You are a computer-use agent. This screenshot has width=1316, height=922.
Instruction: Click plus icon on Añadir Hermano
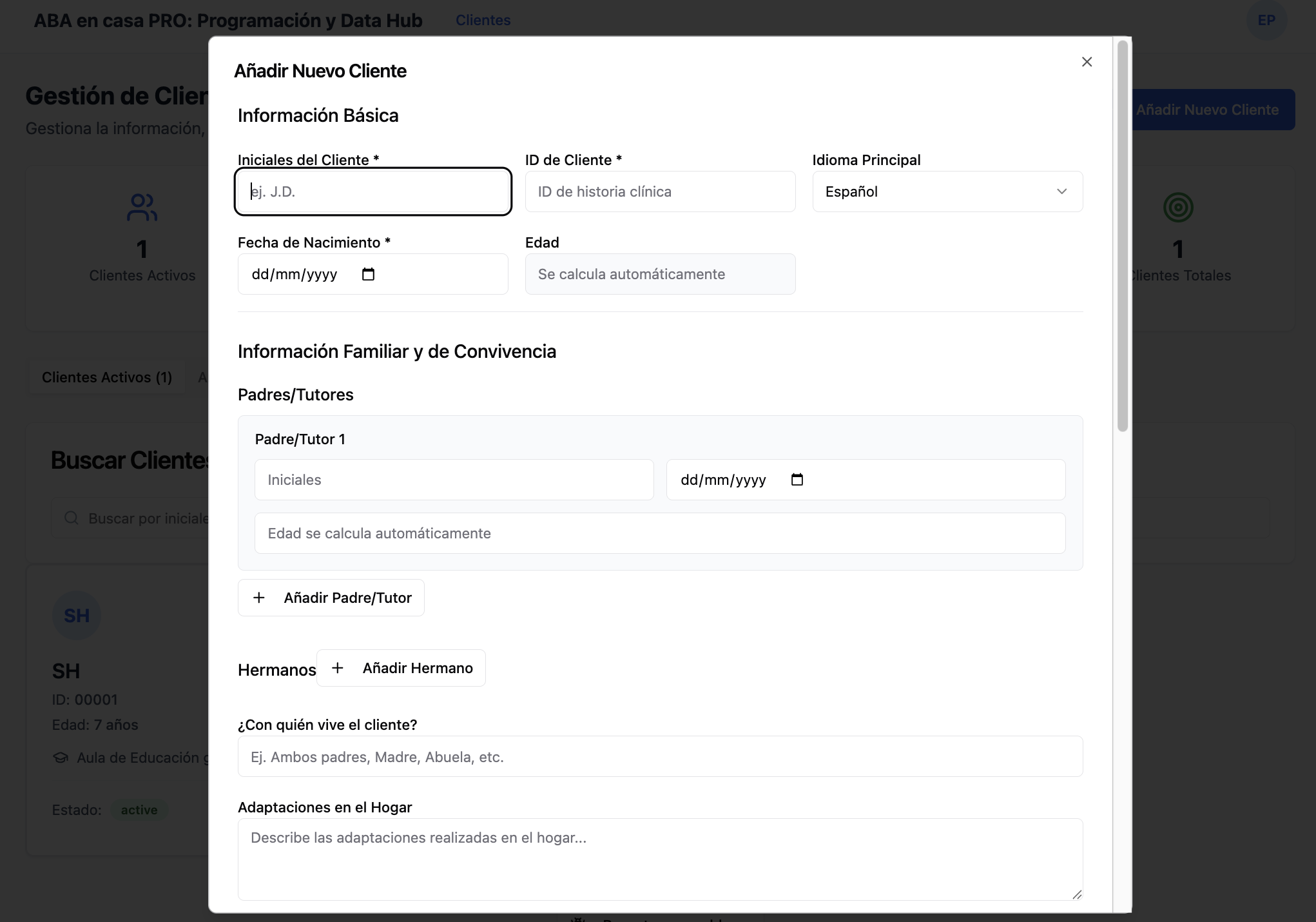point(337,668)
